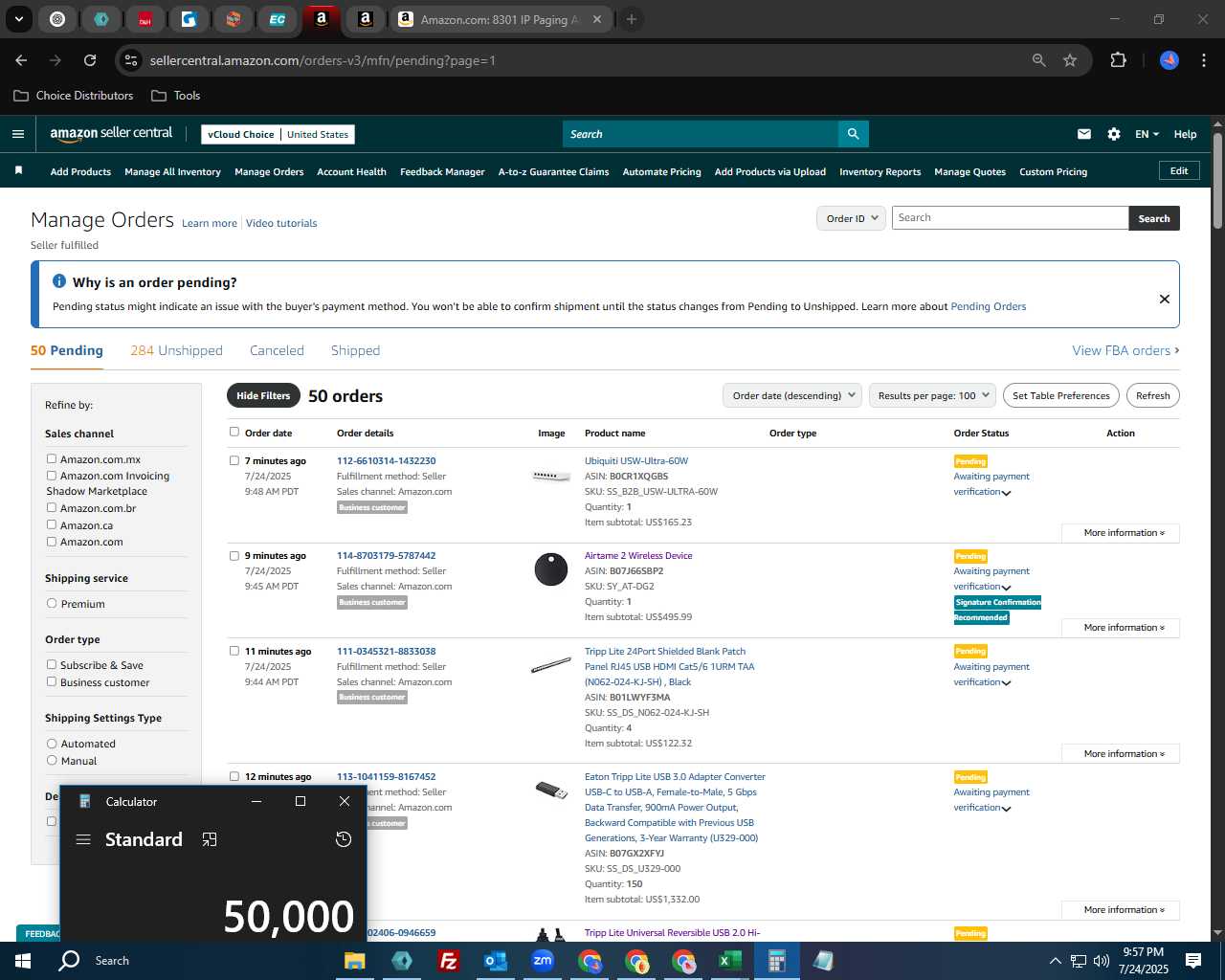
Task: Open the View FBA orders link
Action: pyautogui.click(x=1125, y=350)
